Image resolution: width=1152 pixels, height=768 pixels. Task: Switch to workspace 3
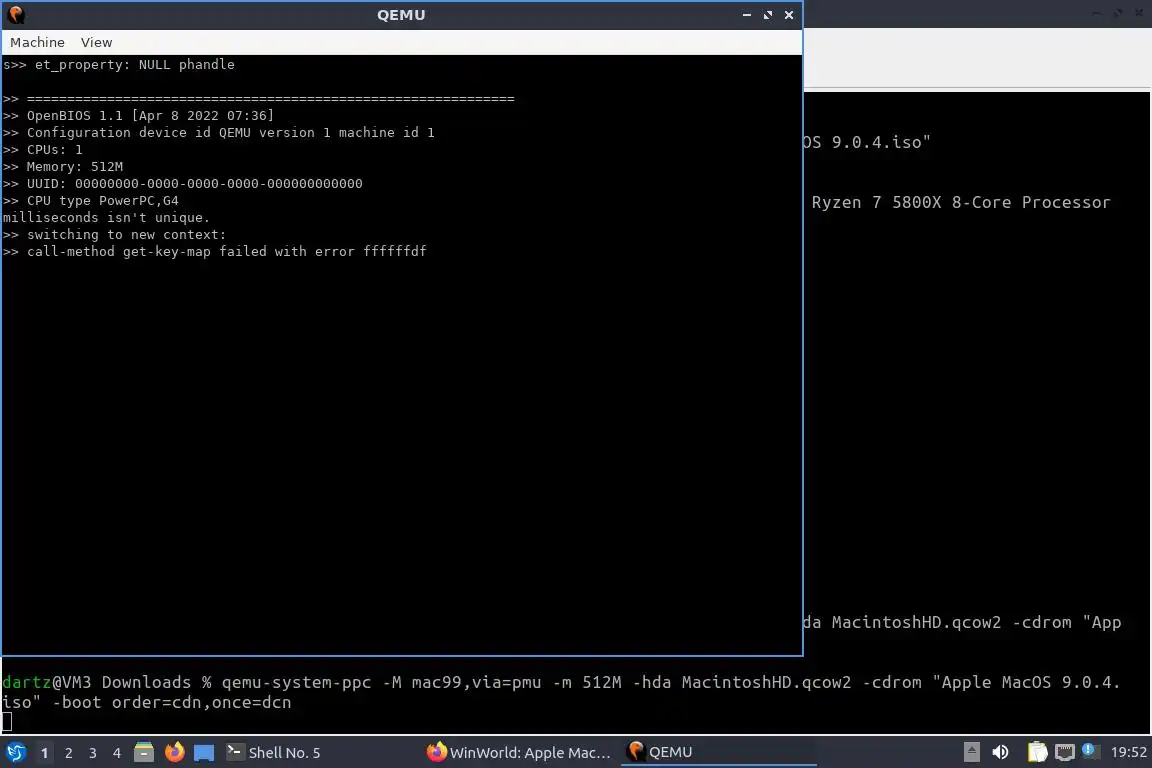click(x=93, y=753)
